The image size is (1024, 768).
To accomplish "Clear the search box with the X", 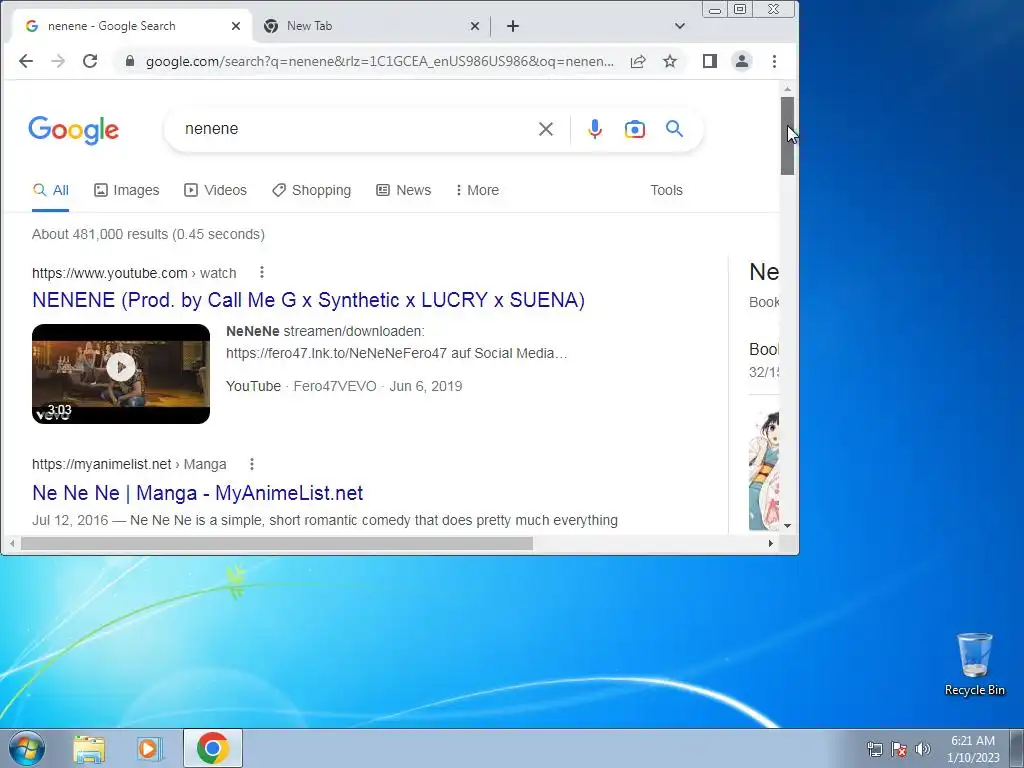I will pyautogui.click(x=546, y=129).
